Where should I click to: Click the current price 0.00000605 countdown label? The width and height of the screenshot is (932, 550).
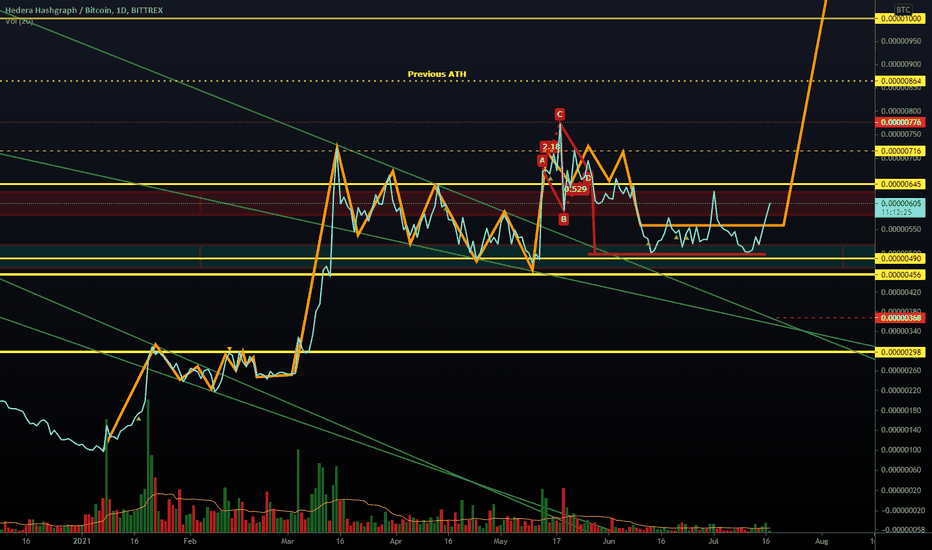tap(900, 208)
